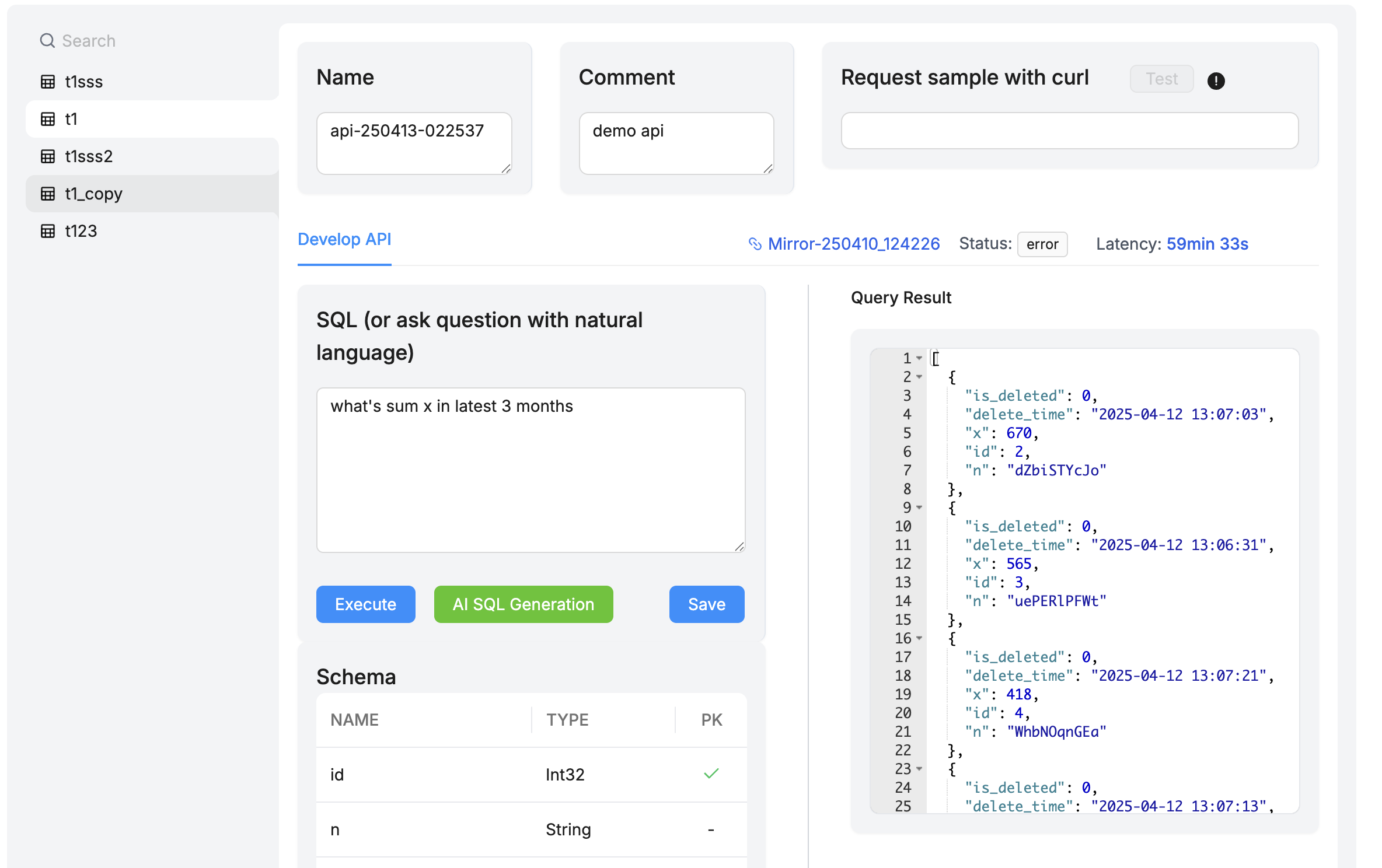Image resolution: width=1382 pixels, height=868 pixels.
Task: Click the green primary key checkmark for id
Action: click(711, 773)
